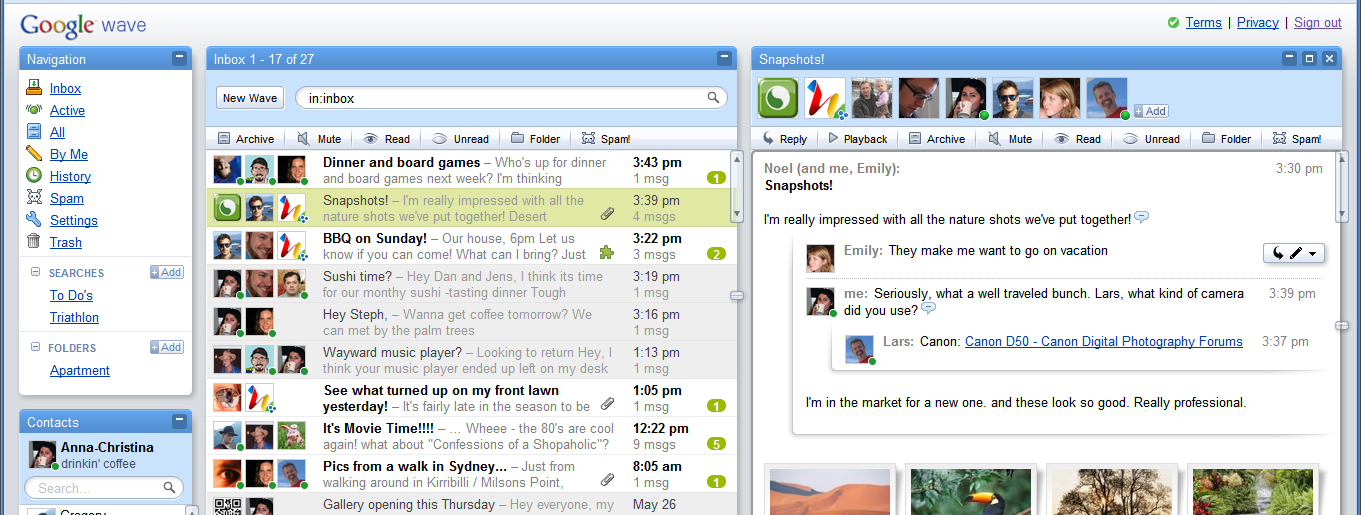The height and width of the screenshot is (515, 1361).
Task: Click the New Wave button
Action: point(250,98)
